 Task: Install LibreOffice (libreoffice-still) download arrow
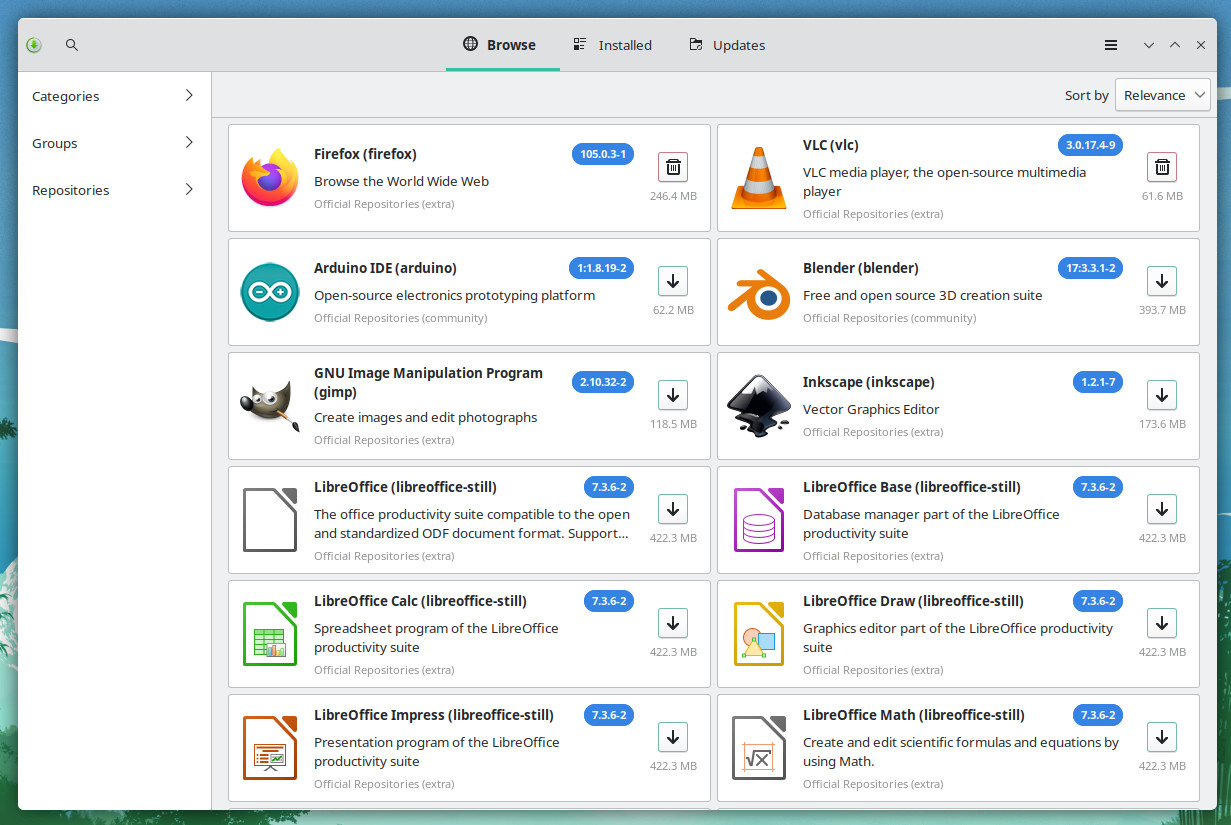click(673, 509)
